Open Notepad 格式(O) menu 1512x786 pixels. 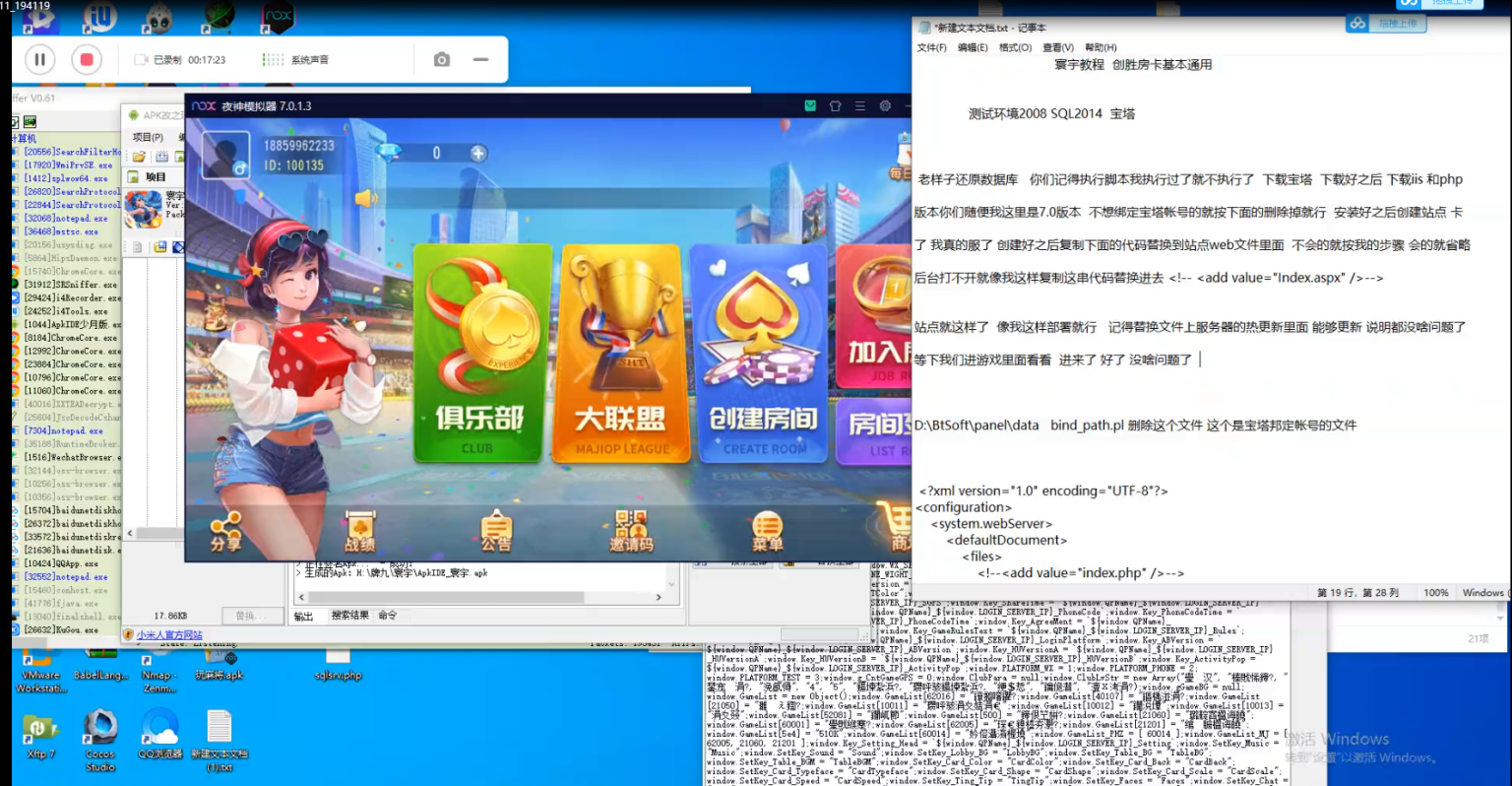[x=1015, y=47]
